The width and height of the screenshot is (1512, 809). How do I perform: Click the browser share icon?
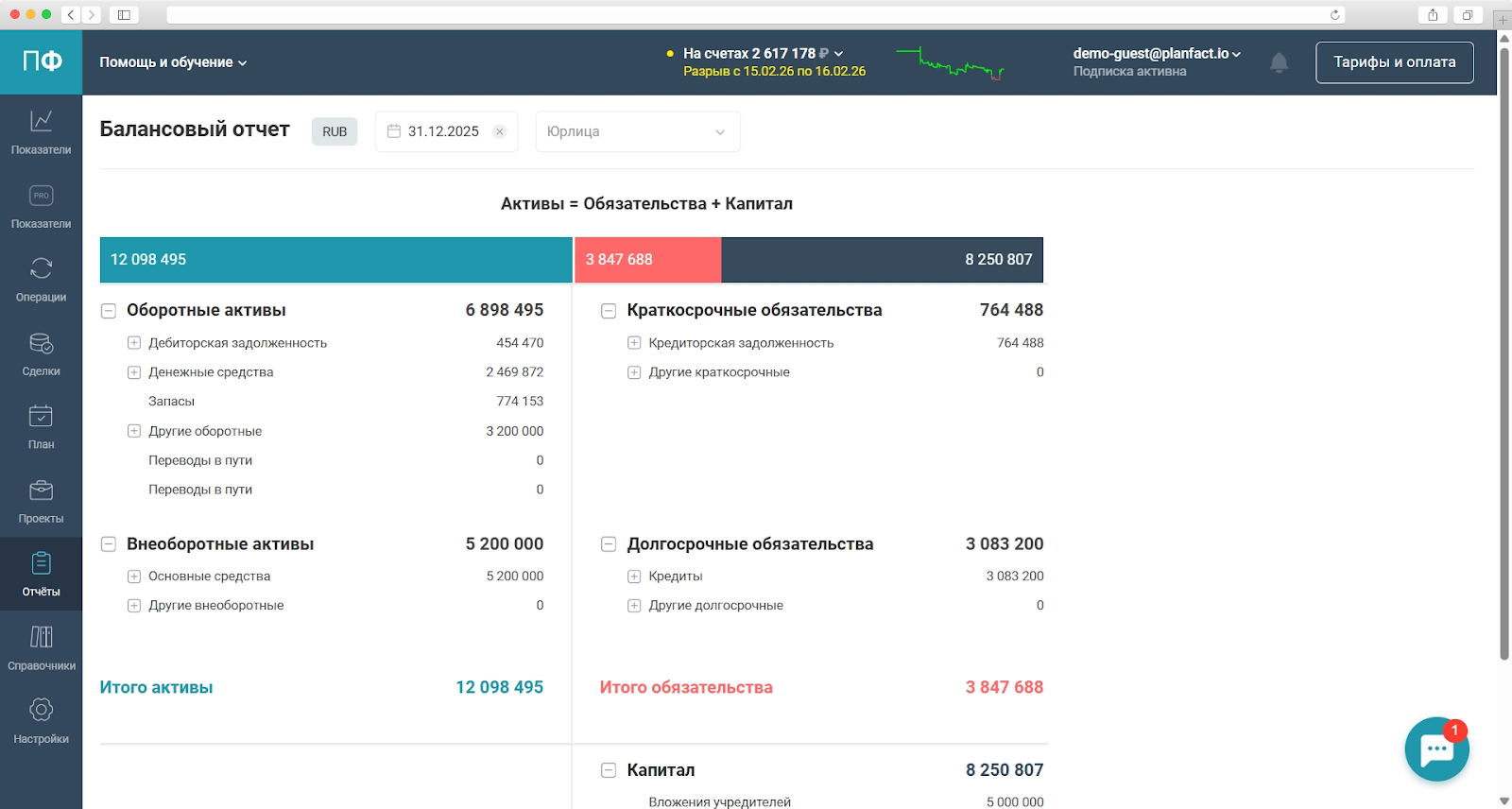(x=1433, y=14)
